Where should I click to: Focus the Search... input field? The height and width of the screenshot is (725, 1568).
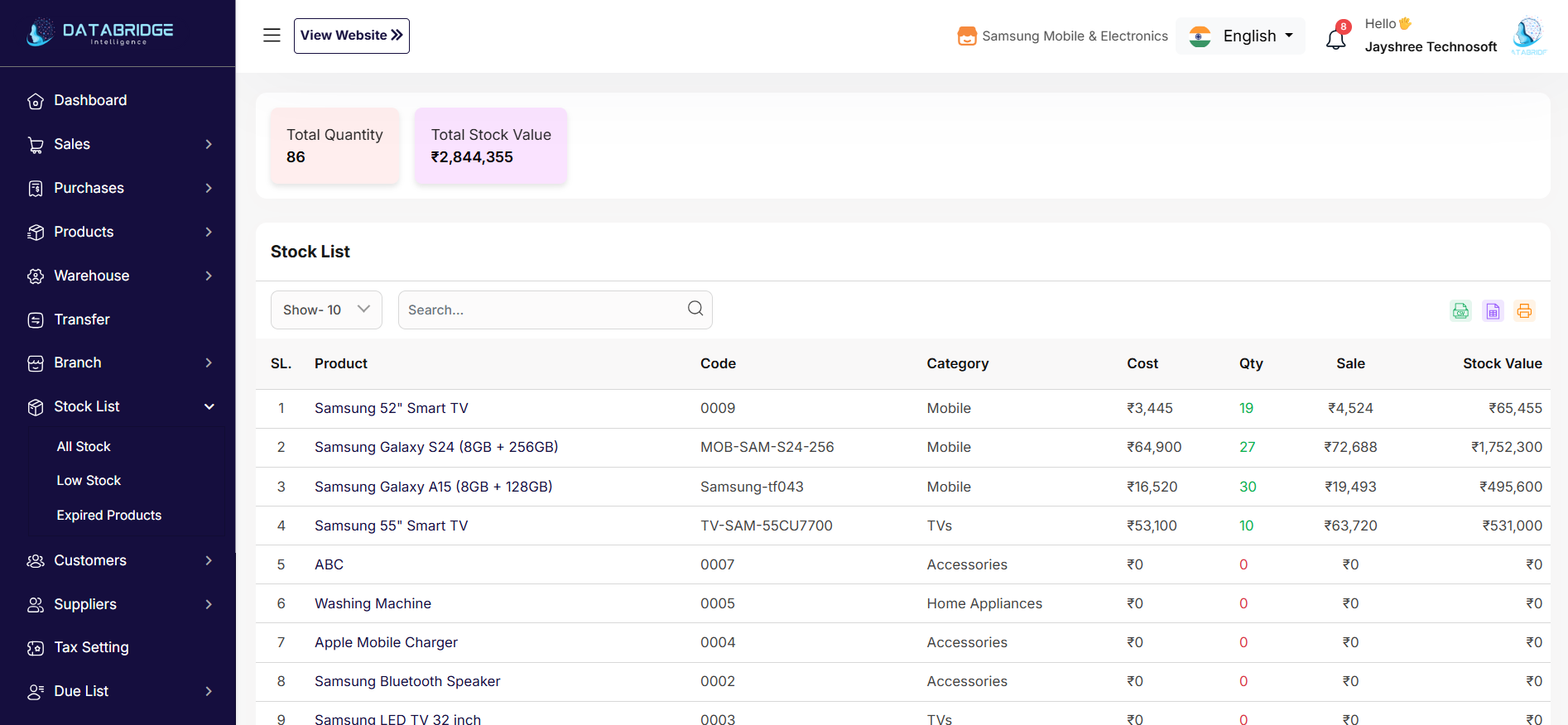[556, 310]
